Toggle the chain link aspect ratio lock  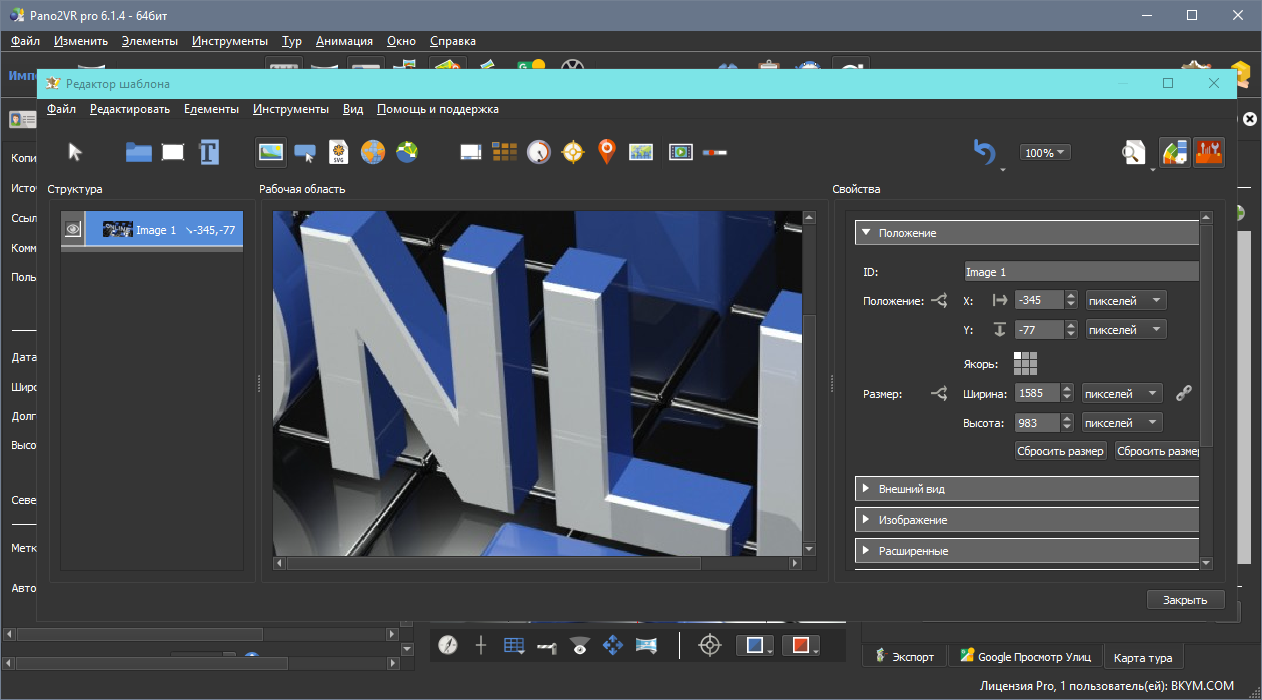click(1184, 394)
